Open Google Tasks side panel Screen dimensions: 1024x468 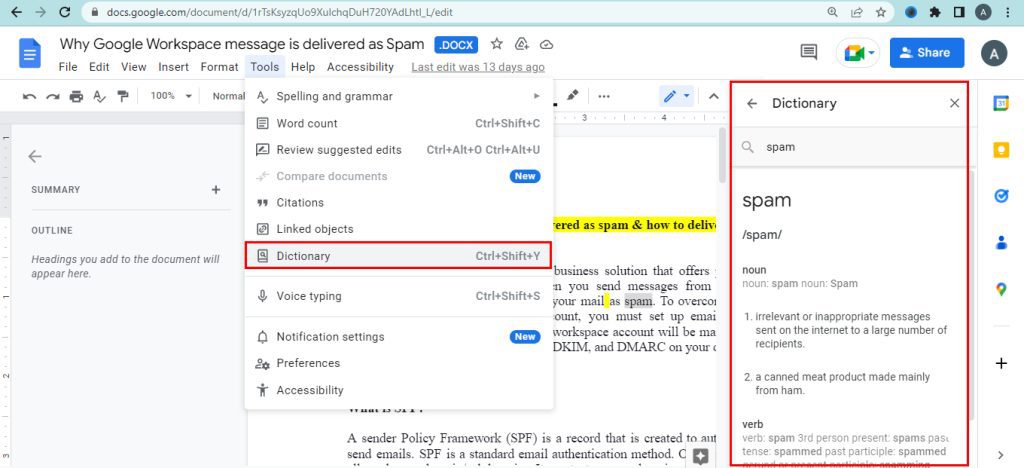tap(1001, 196)
